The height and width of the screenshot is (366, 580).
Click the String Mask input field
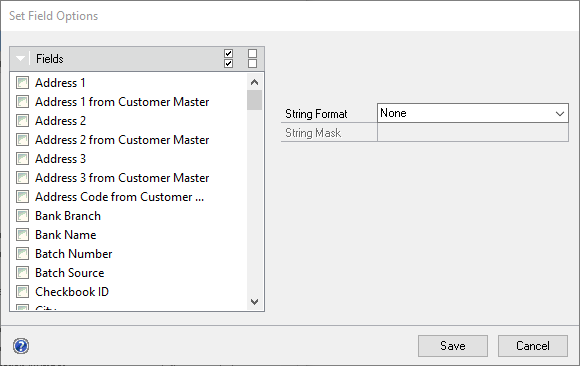[x=473, y=132]
